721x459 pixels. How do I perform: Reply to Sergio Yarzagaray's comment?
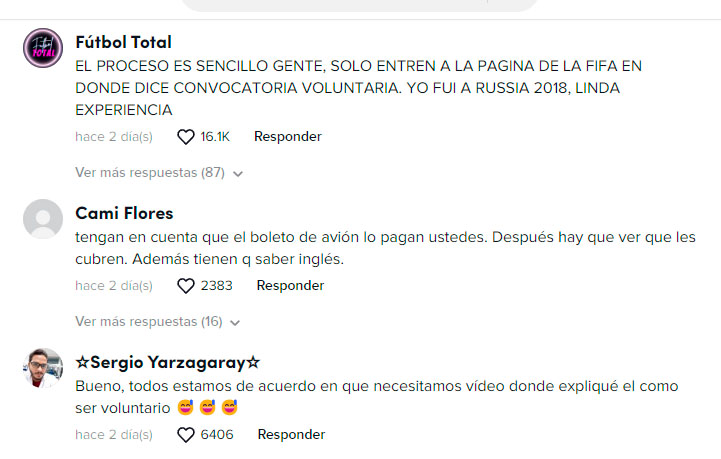291,435
